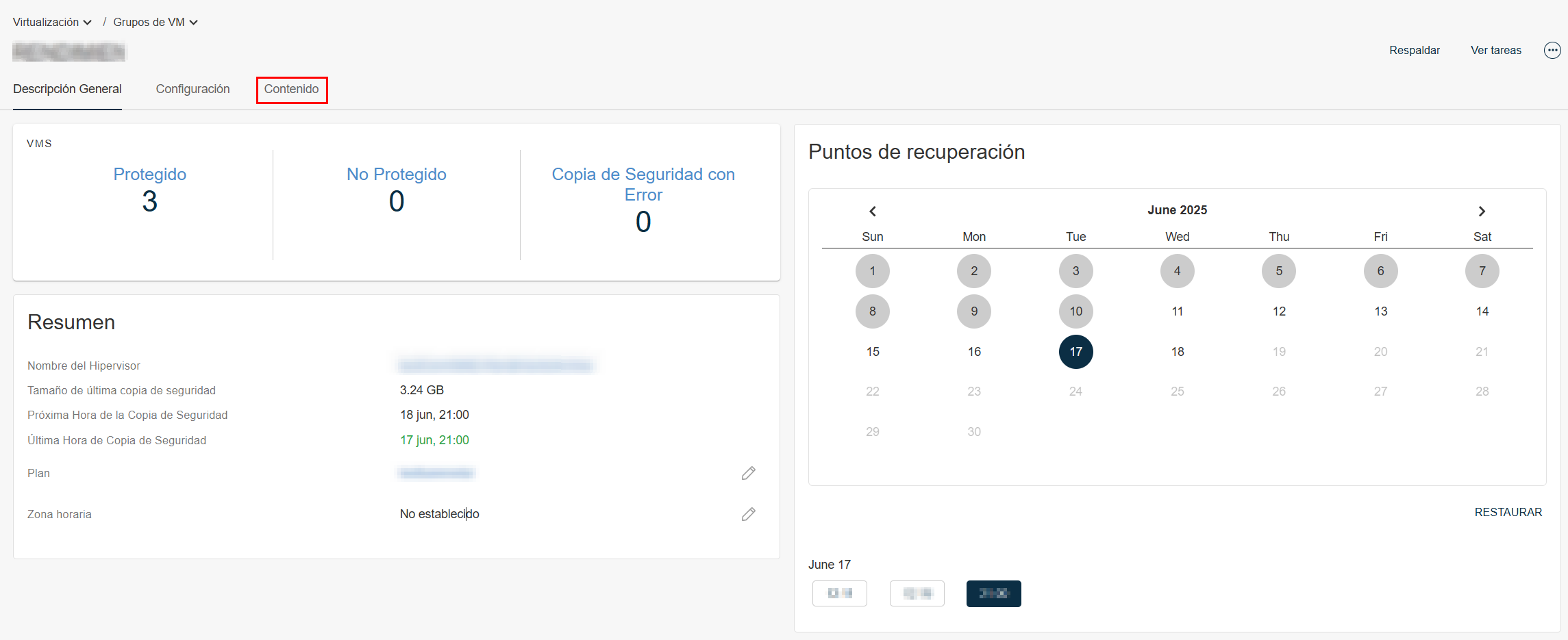Select the Descripción General tab

pyautogui.click(x=67, y=89)
